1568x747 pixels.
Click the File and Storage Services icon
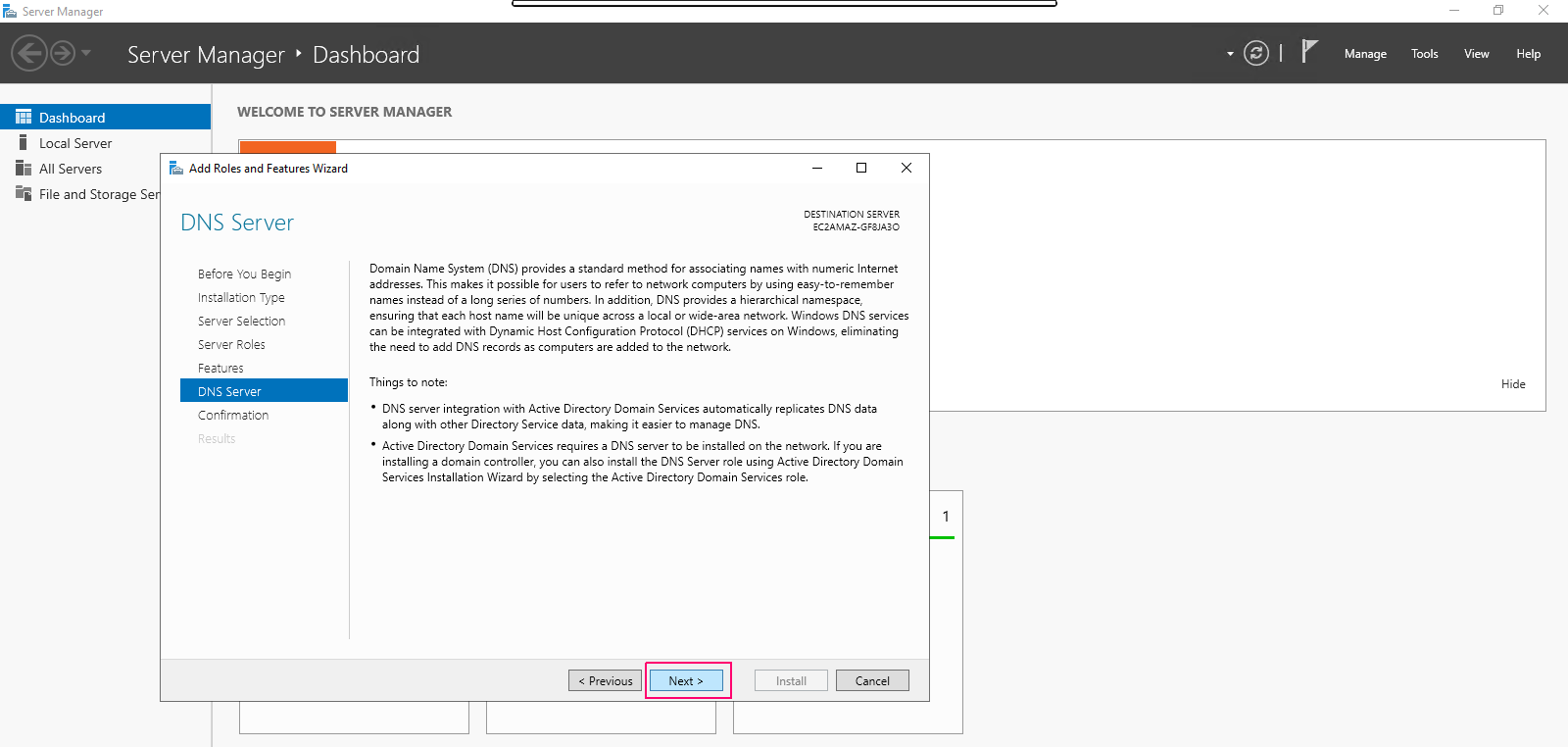[24, 193]
